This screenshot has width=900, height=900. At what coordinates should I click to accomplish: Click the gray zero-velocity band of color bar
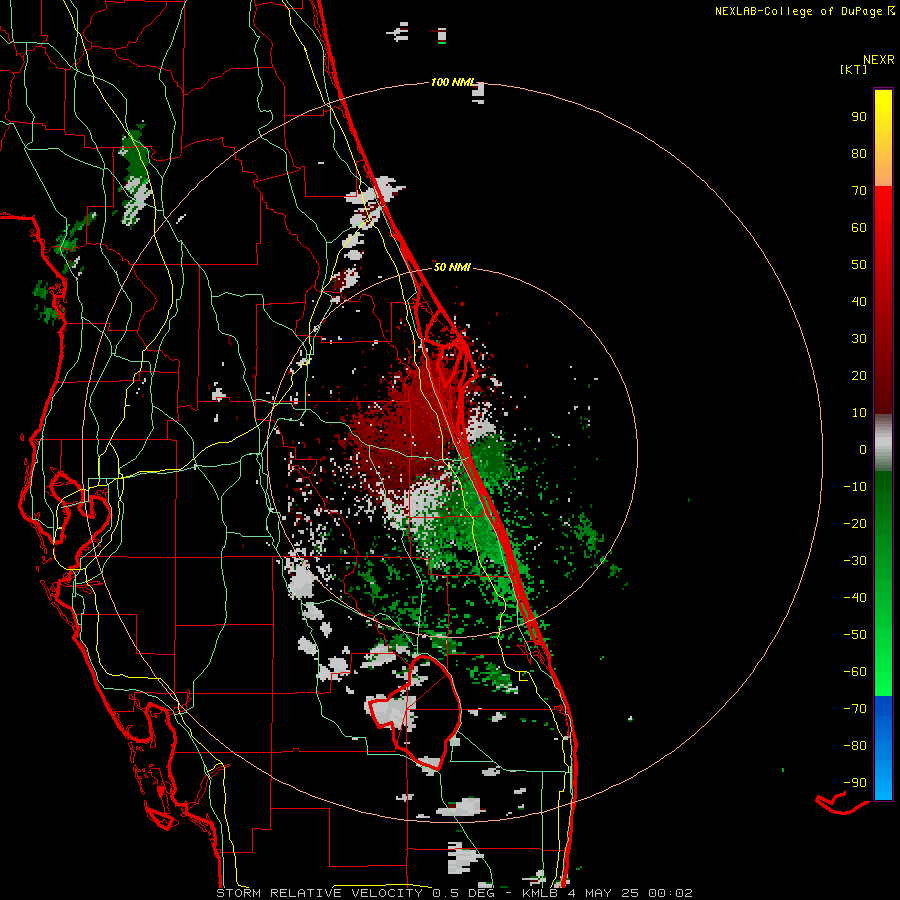coord(883,442)
